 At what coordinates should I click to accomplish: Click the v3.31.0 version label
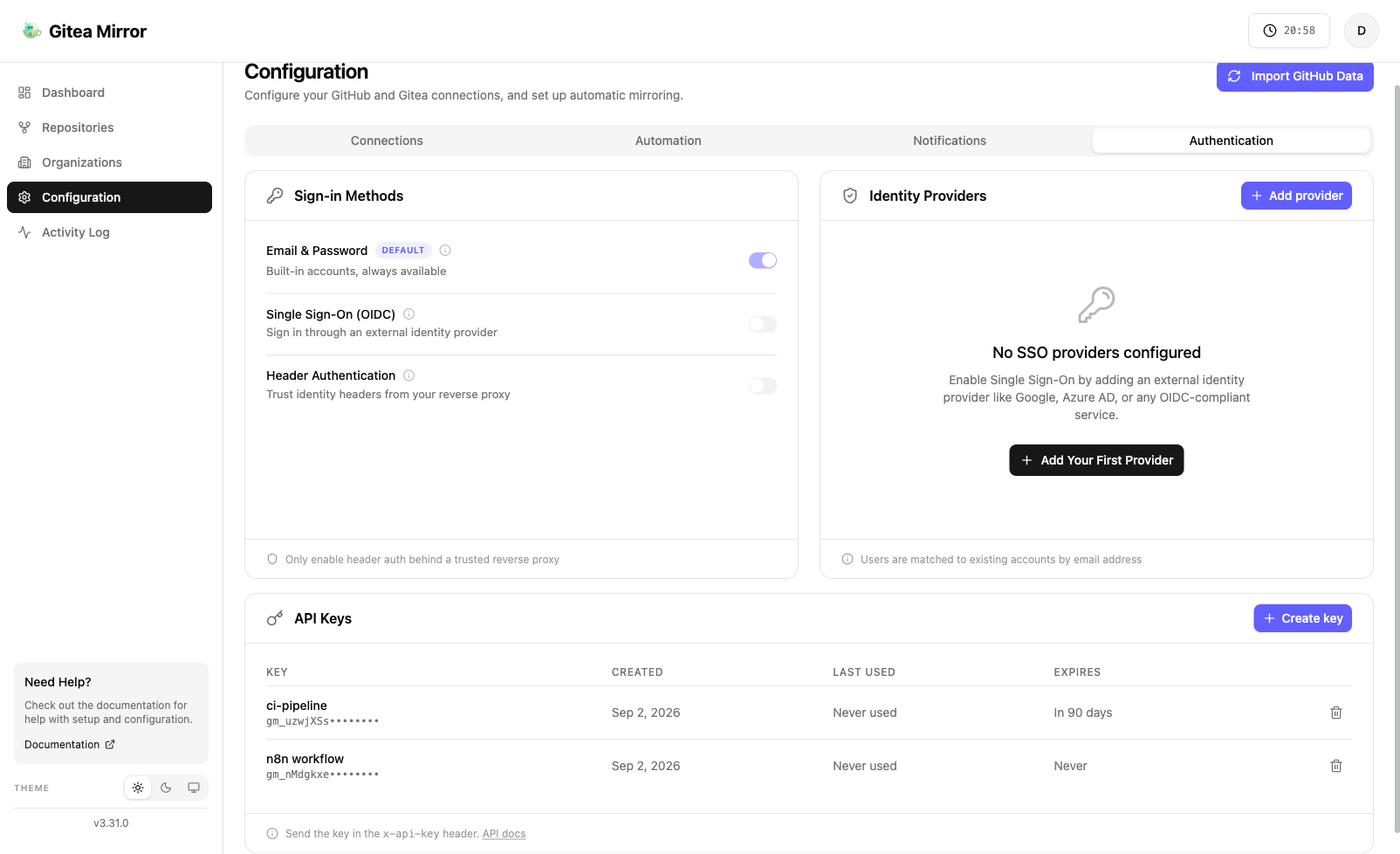tap(111, 823)
